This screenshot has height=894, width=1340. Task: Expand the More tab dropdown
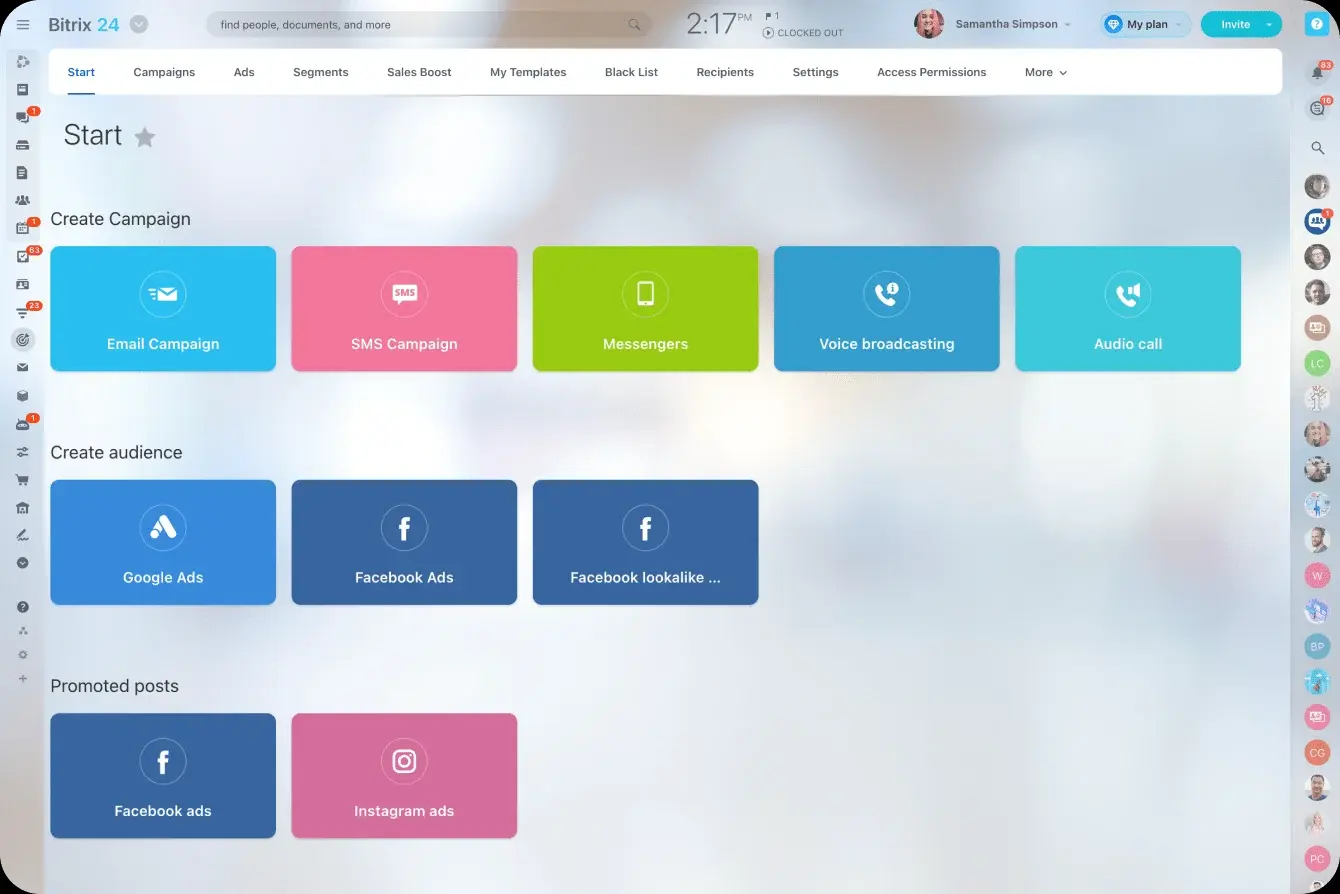tap(1045, 72)
